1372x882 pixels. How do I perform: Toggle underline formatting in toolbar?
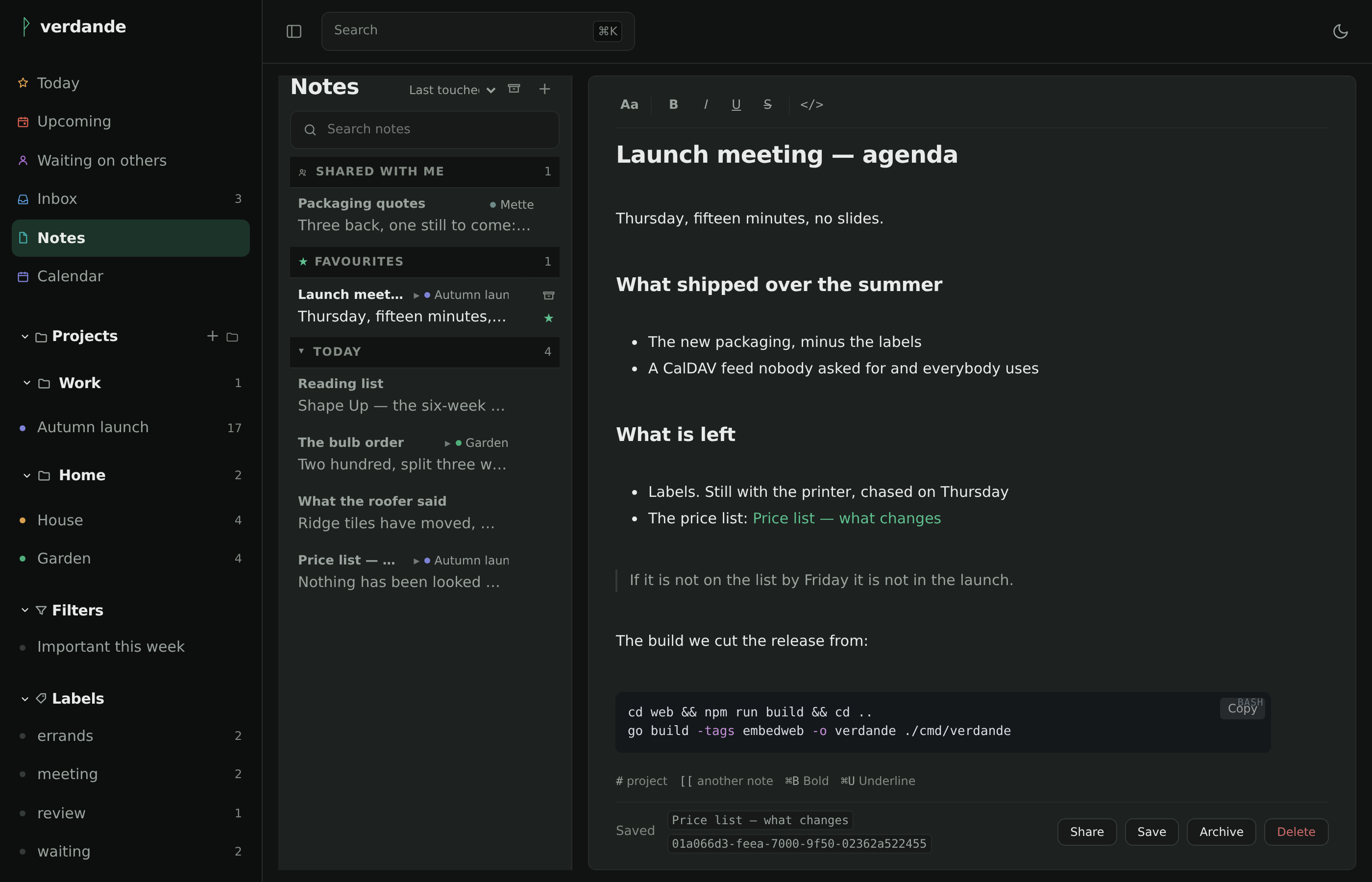[x=736, y=104]
